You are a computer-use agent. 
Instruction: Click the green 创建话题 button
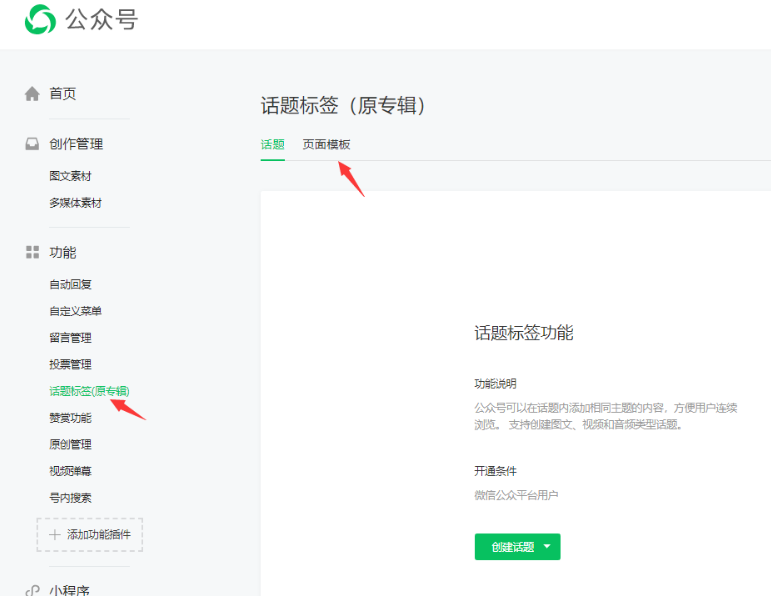point(517,546)
